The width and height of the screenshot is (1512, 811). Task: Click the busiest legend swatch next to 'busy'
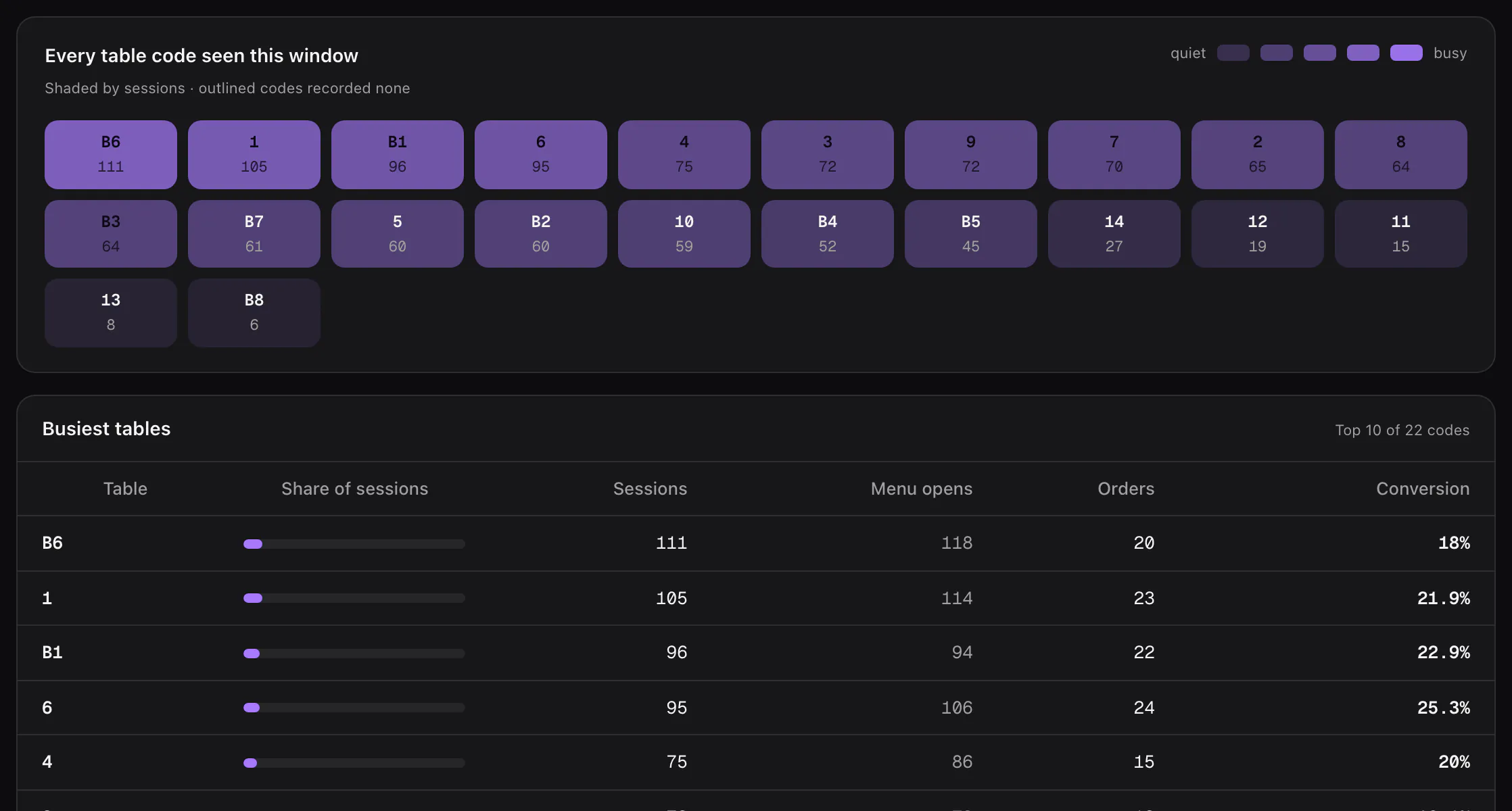(1407, 53)
